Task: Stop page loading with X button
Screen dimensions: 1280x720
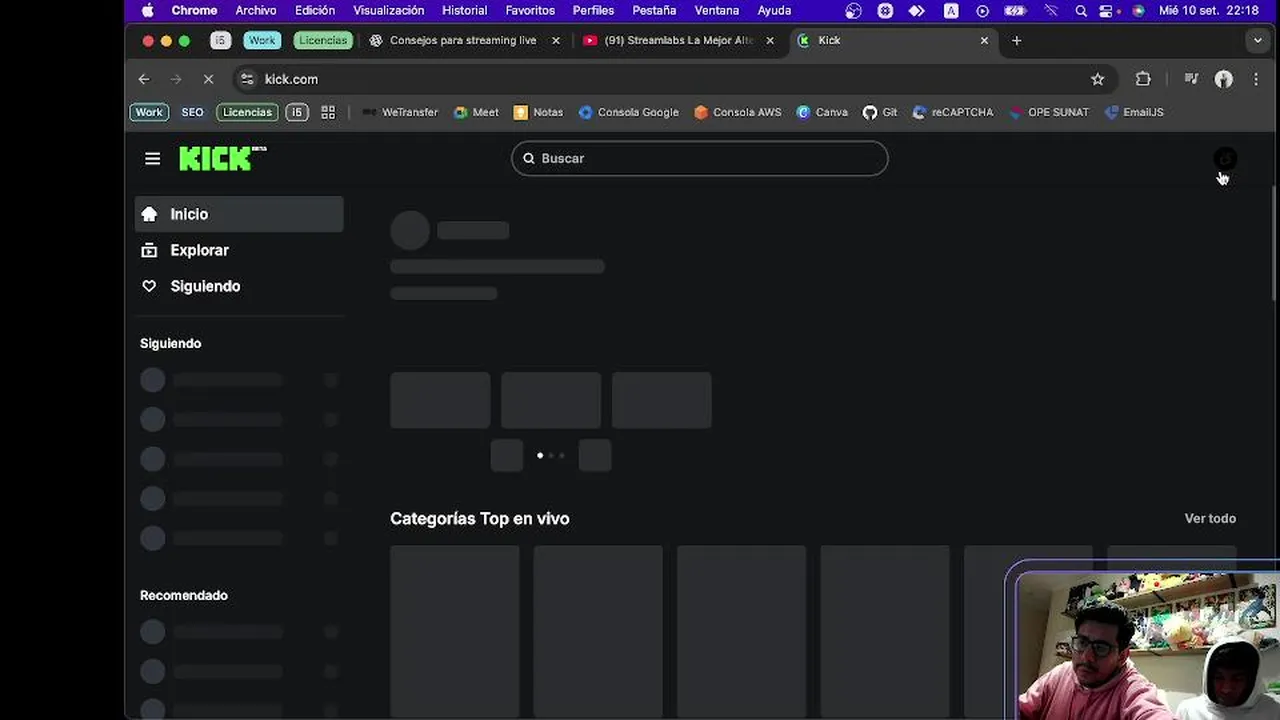Action: click(208, 79)
